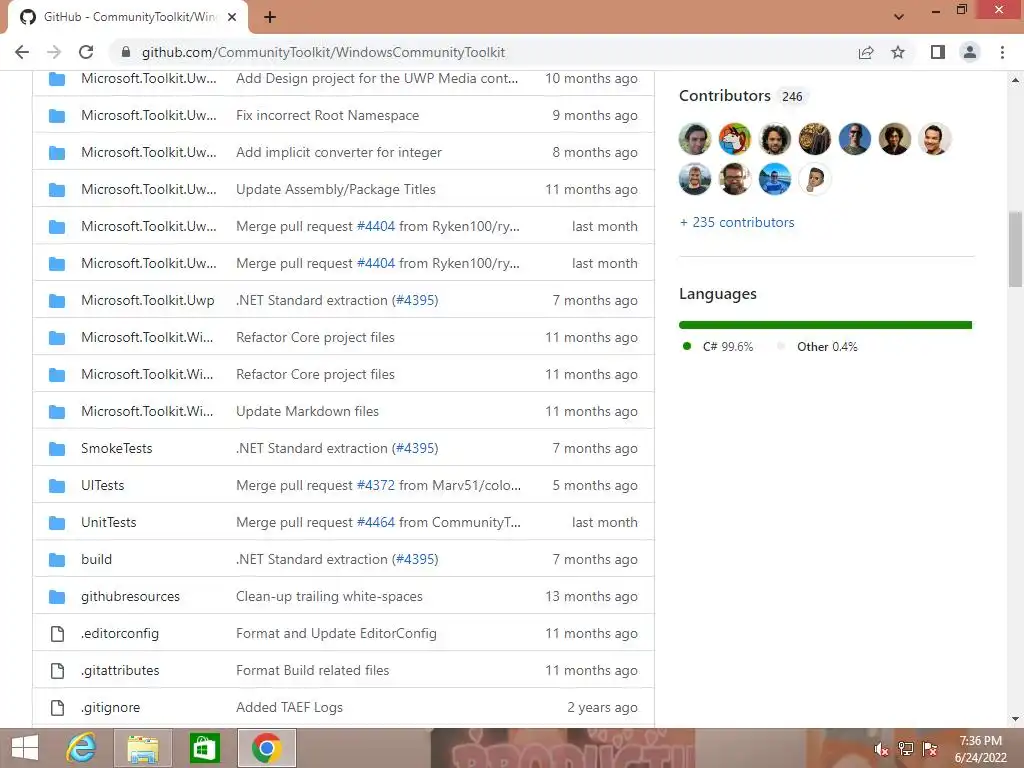Screen dimensions: 1024x768
Task: Reload the GitHub page
Action: pos(86,52)
